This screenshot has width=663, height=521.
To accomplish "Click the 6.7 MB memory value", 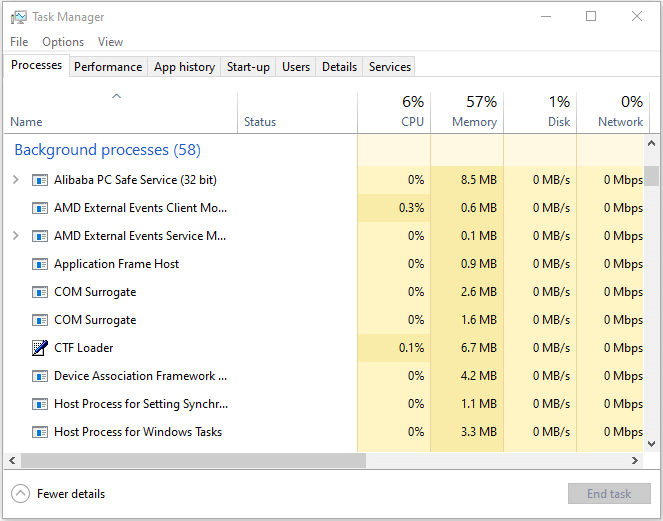I will pos(479,348).
